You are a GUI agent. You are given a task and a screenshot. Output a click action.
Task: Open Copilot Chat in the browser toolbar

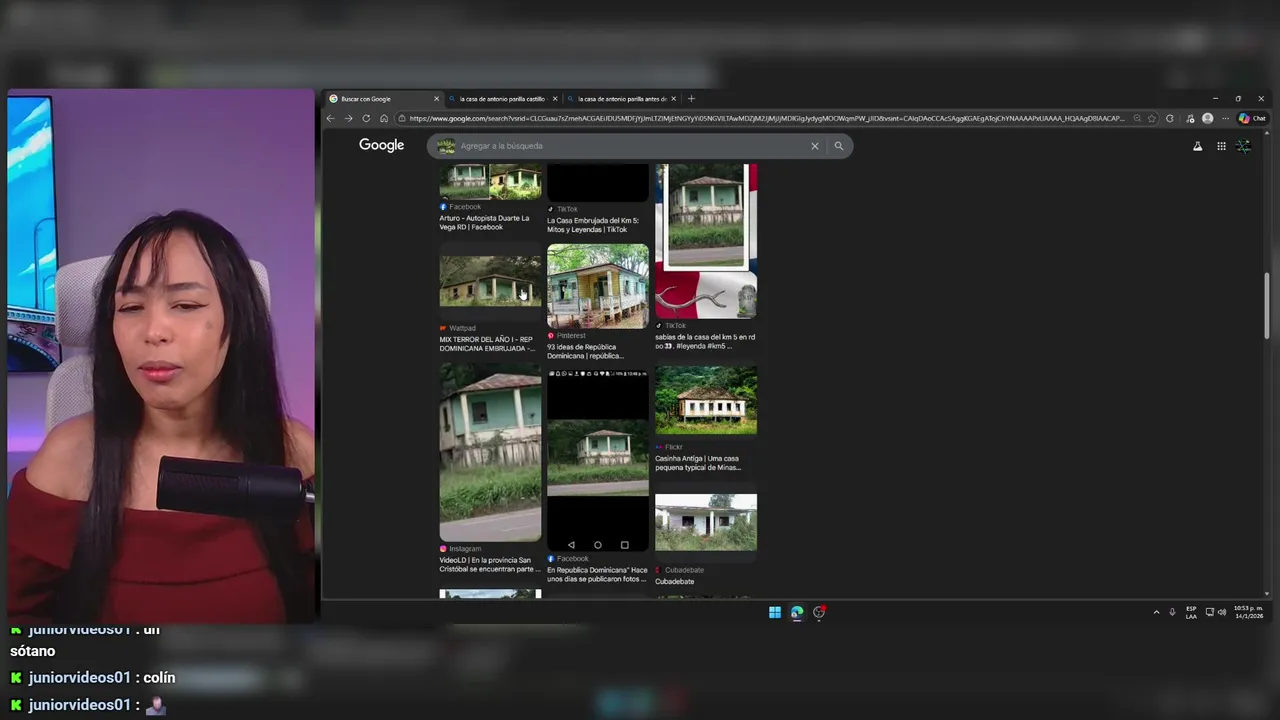[x=1252, y=118]
